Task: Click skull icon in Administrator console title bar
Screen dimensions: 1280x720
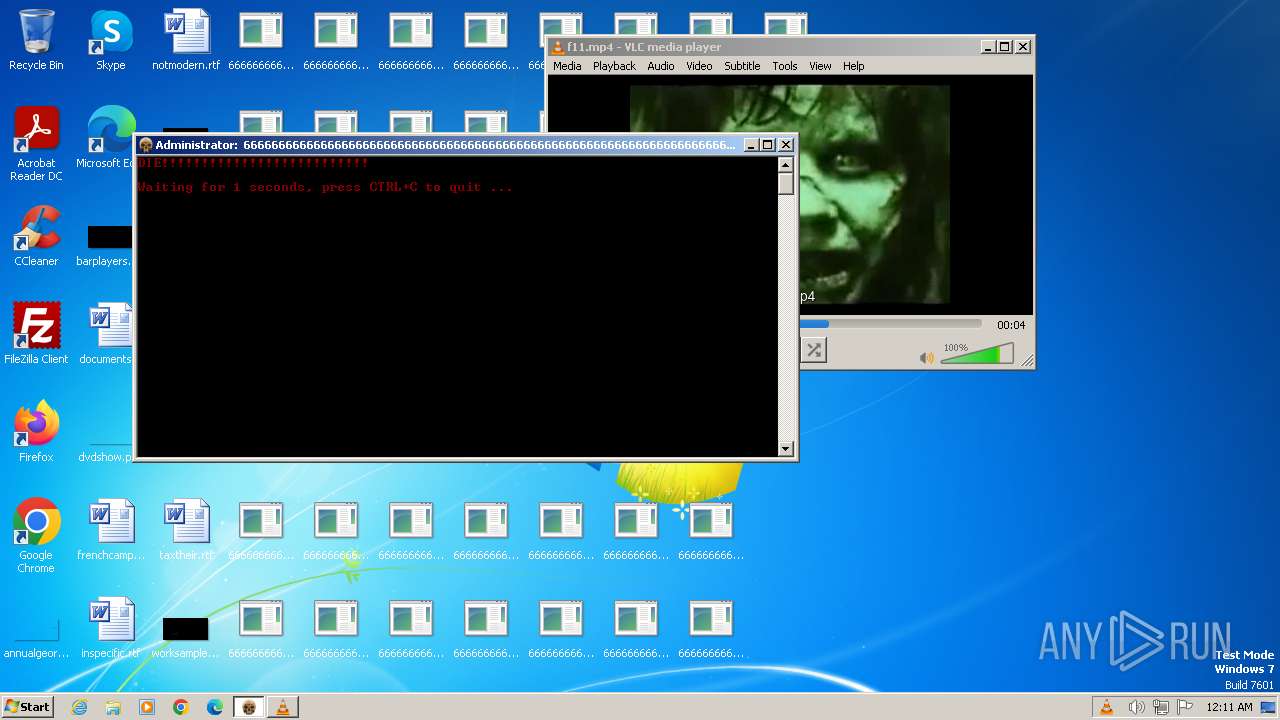Action: click(145, 145)
